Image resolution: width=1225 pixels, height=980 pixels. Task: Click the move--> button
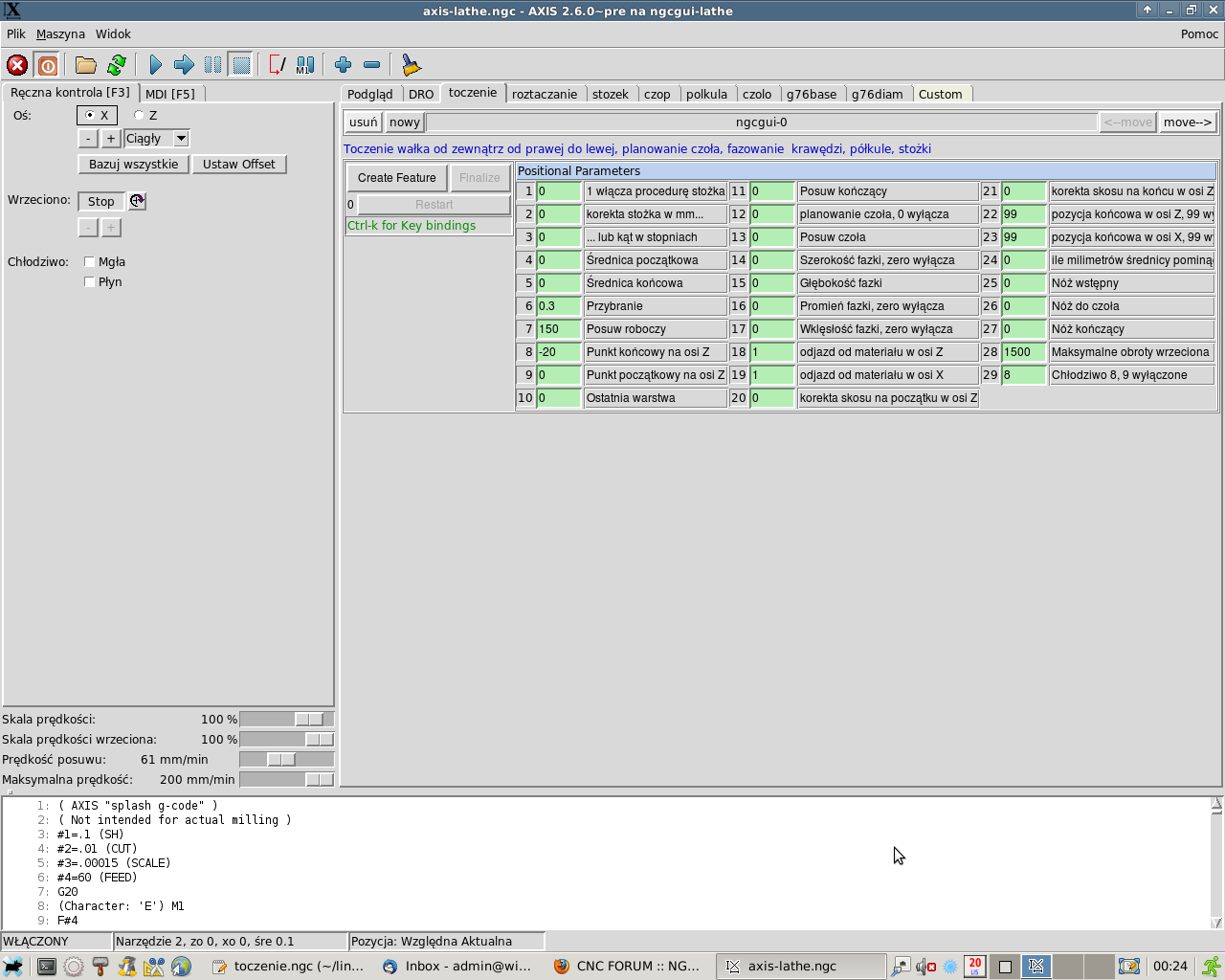point(1188,122)
